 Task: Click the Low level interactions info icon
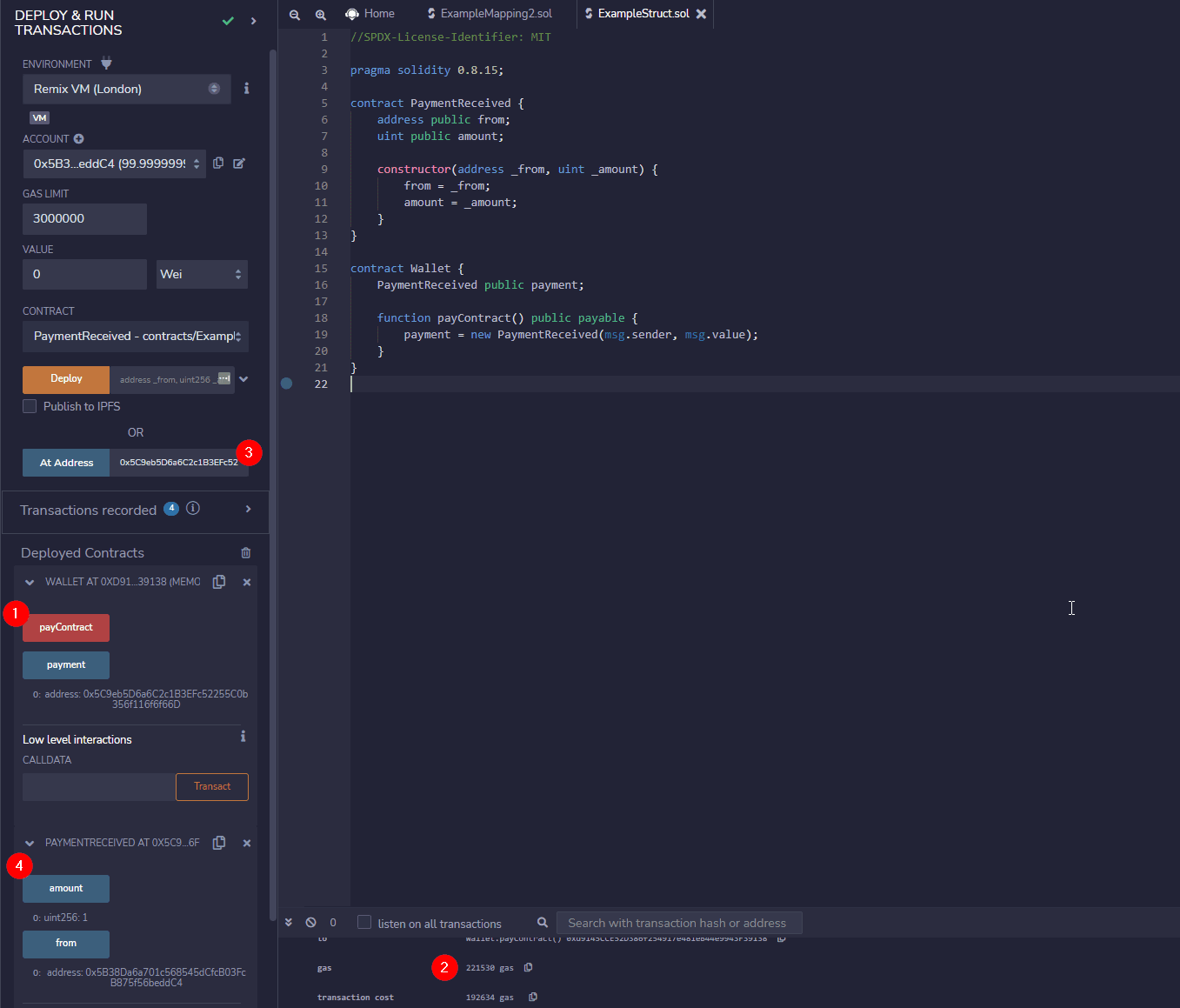coord(243,737)
